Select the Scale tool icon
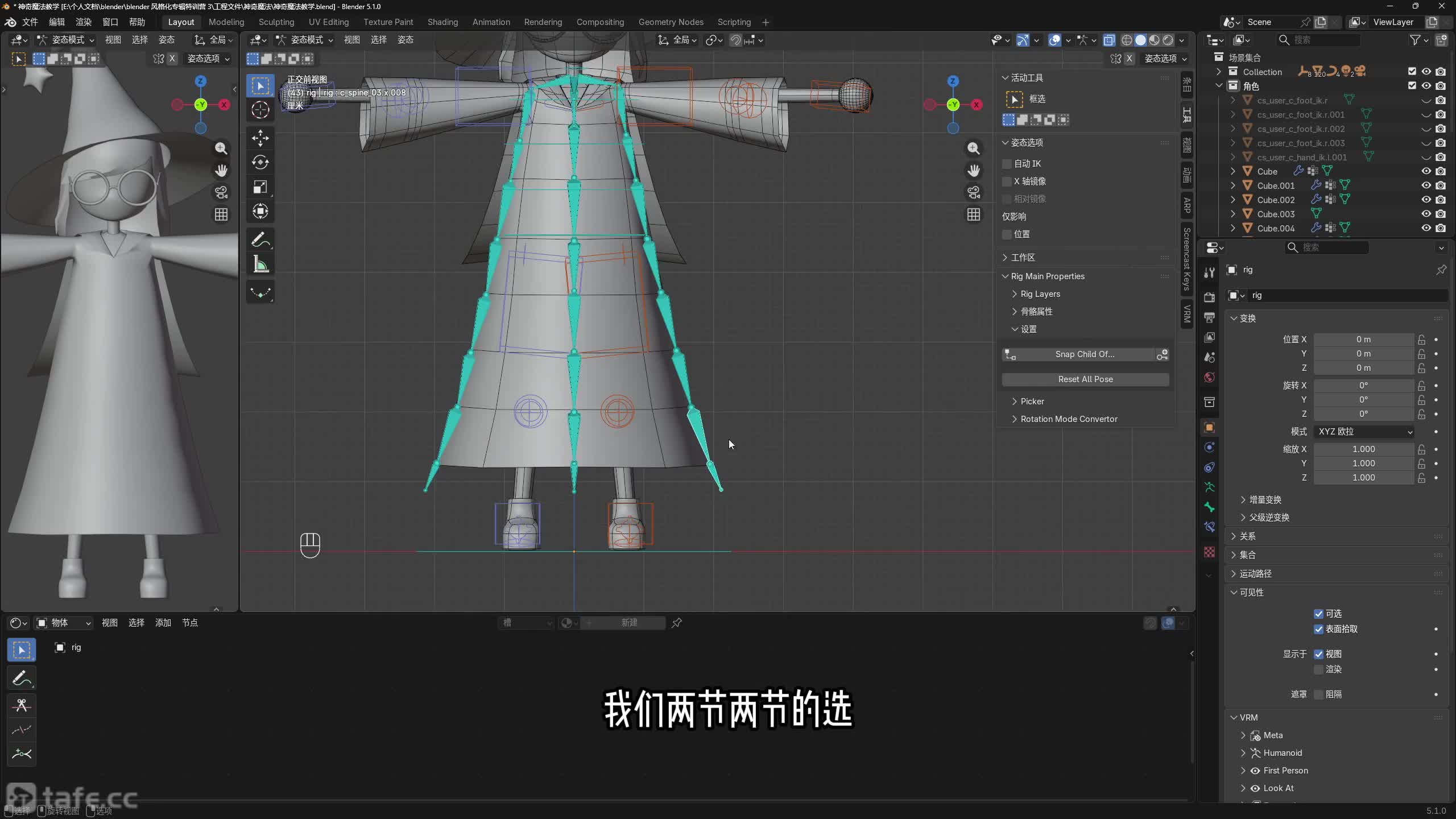1456x819 pixels. tap(260, 187)
